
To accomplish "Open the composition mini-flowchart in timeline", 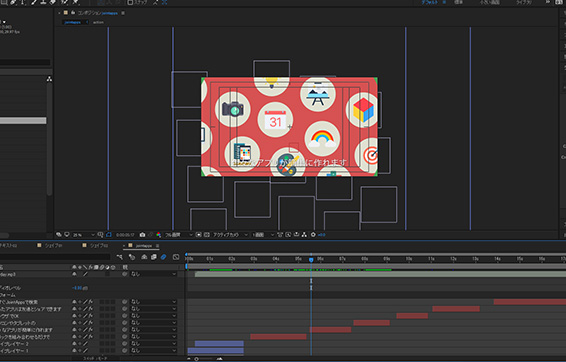I will (x=119, y=257).
